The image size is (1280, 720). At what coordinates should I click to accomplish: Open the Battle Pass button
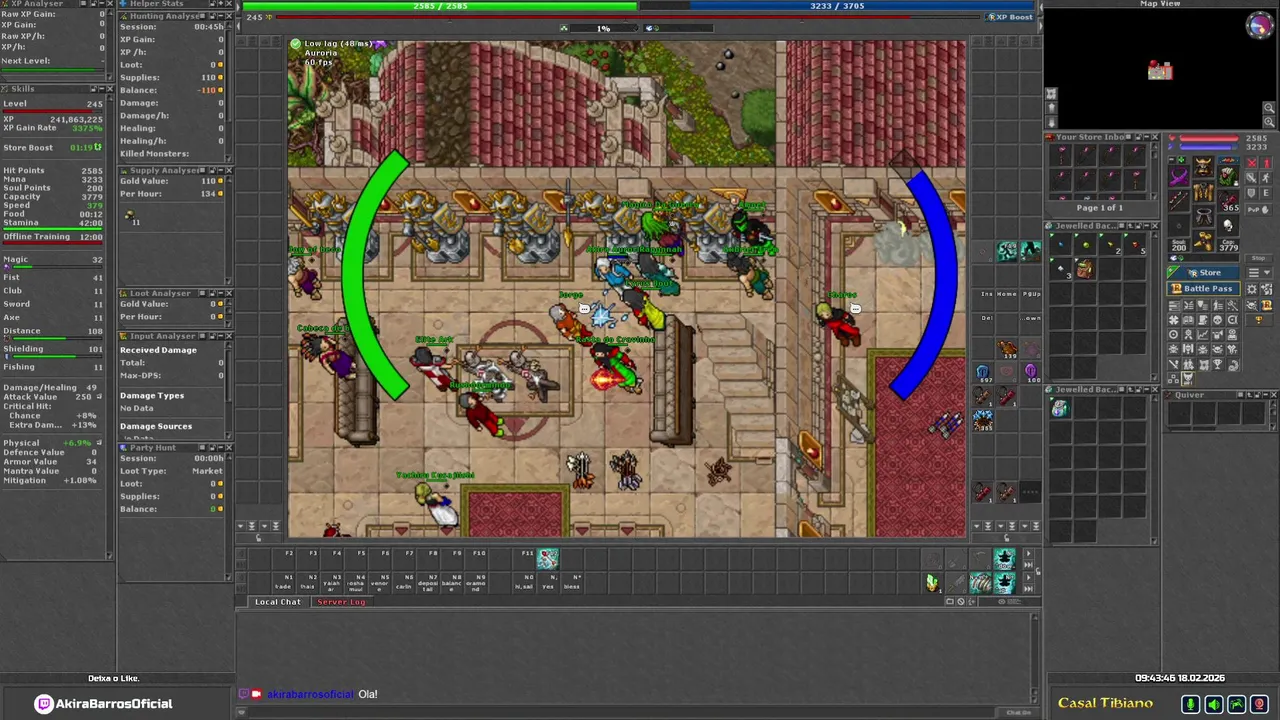click(1203, 289)
